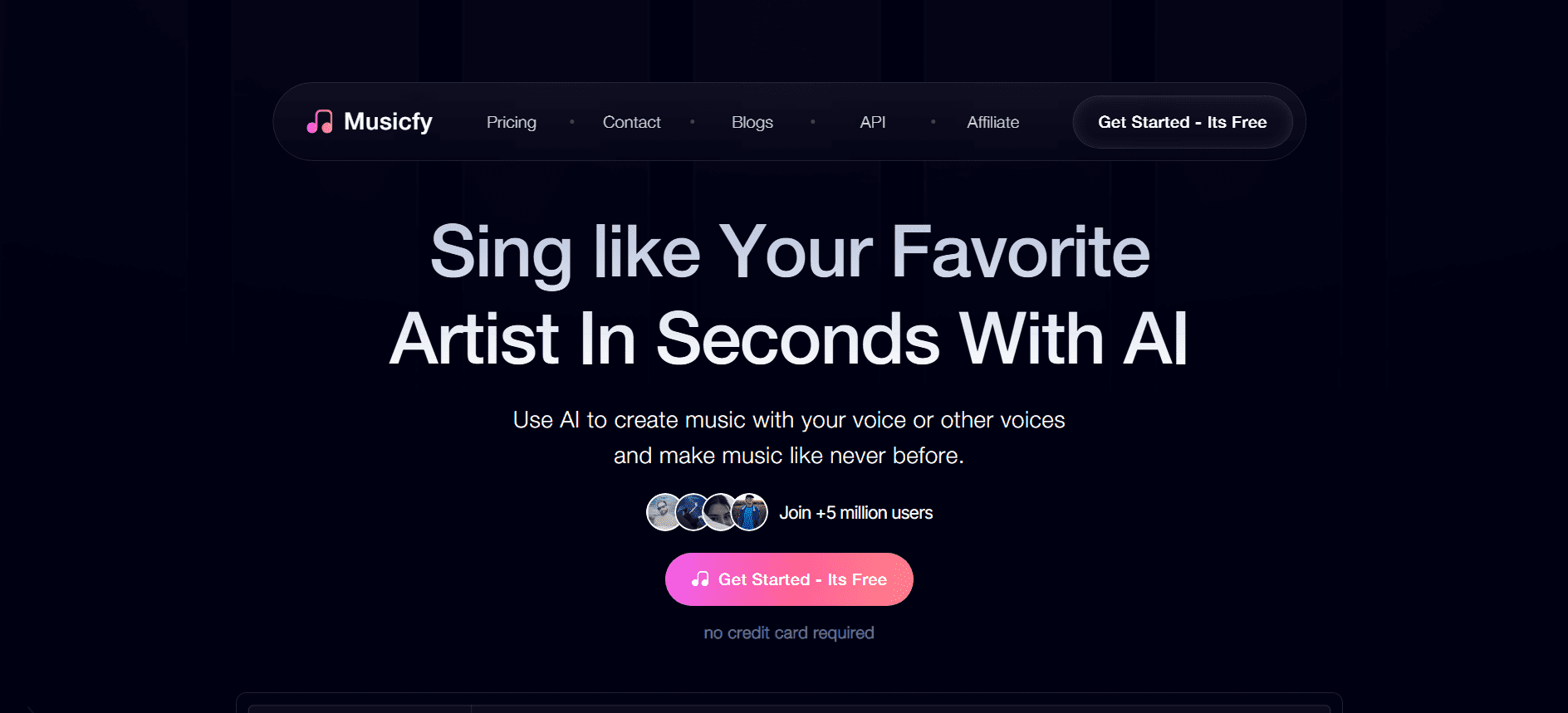
Task: Open the Pricing page
Action: tap(510, 122)
